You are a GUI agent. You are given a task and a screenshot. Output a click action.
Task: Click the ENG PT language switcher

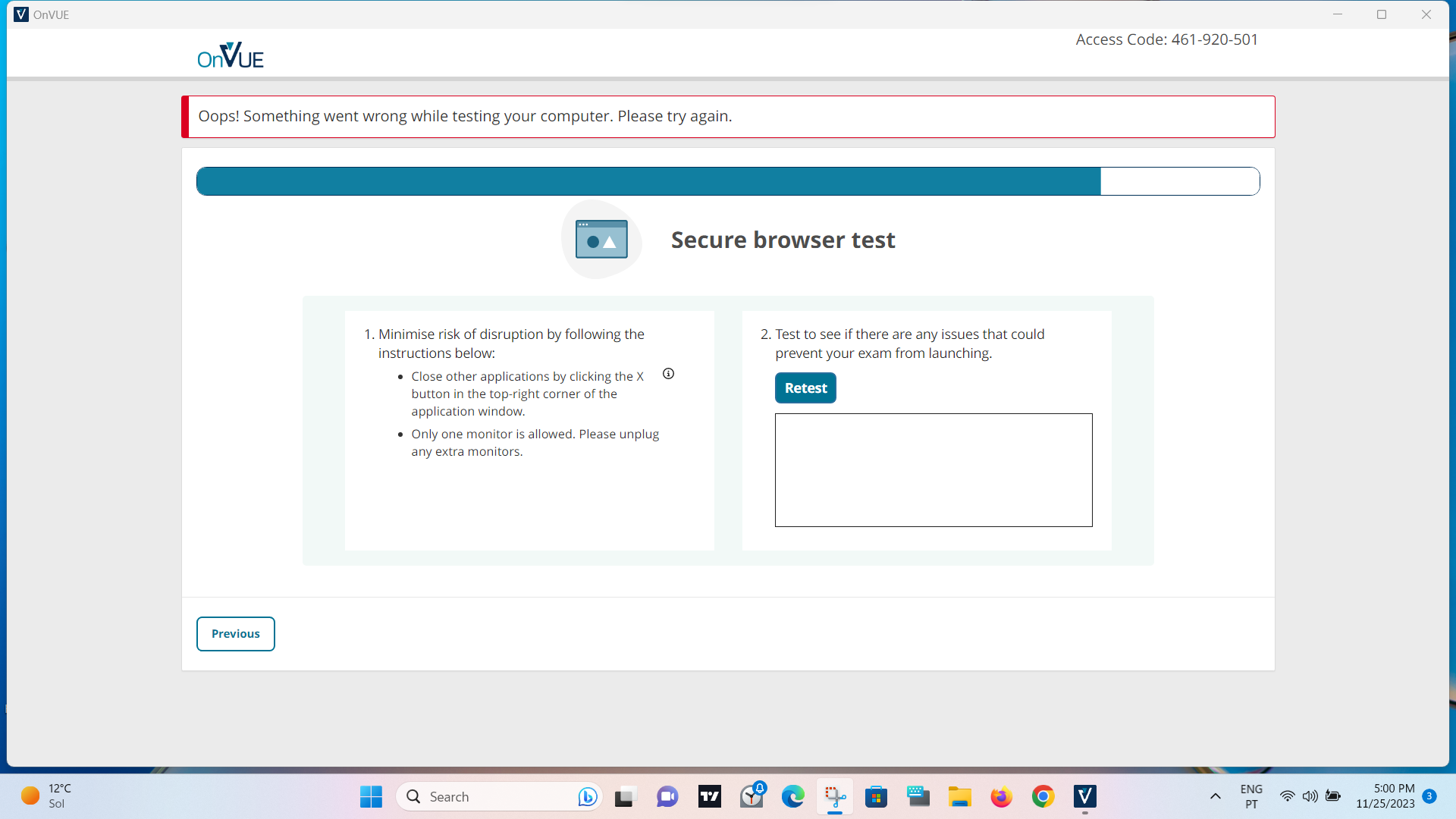(x=1251, y=796)
